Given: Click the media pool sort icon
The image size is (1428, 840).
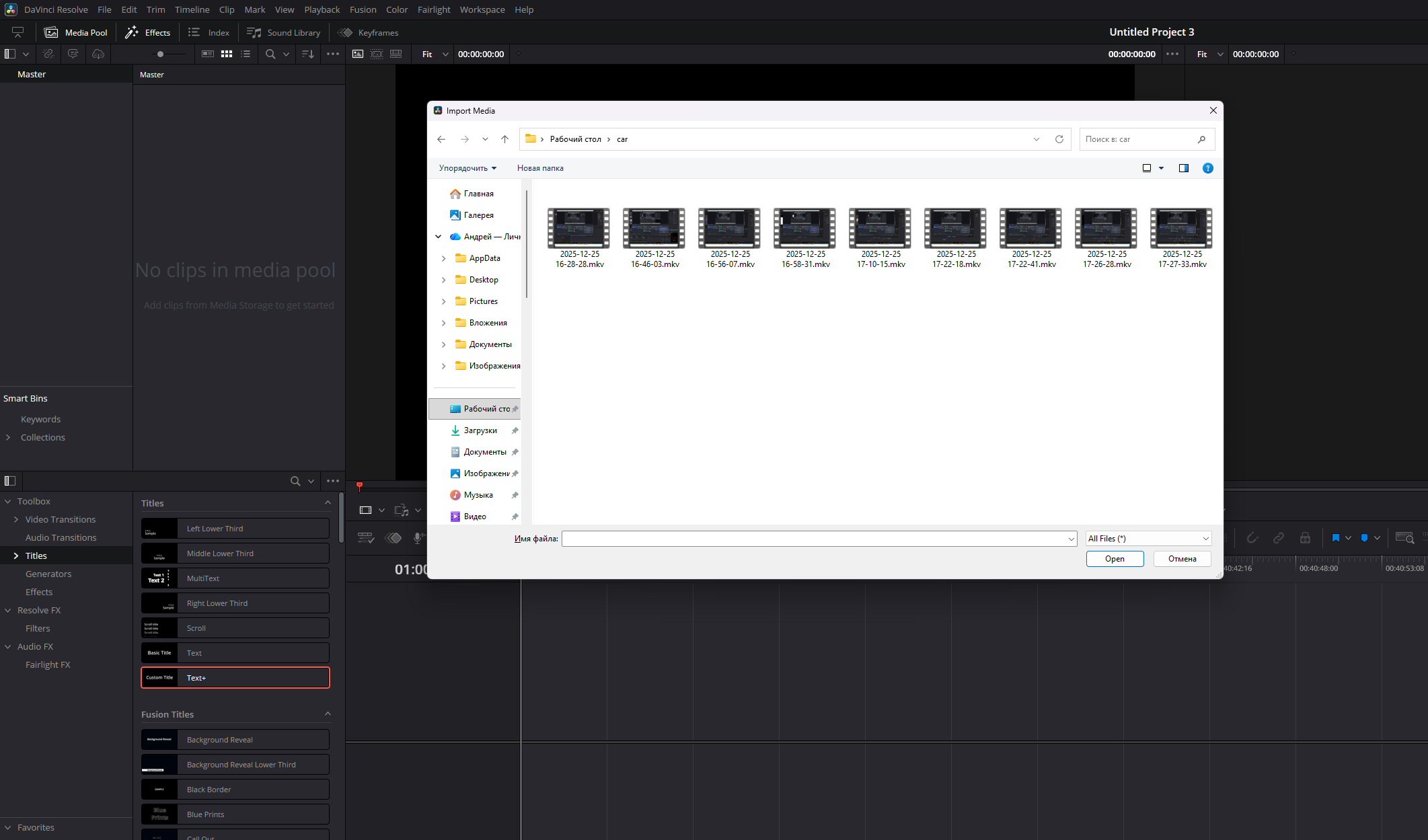Looking at the screenshot, I should pos(307,54).
